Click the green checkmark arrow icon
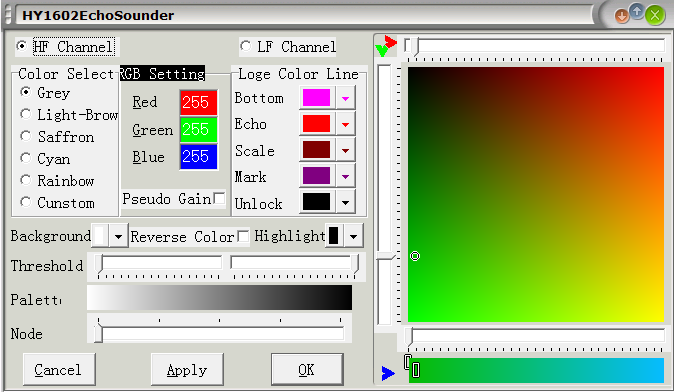Image resolution: width=674 pixels, height=392 pixels. point(381,51)
